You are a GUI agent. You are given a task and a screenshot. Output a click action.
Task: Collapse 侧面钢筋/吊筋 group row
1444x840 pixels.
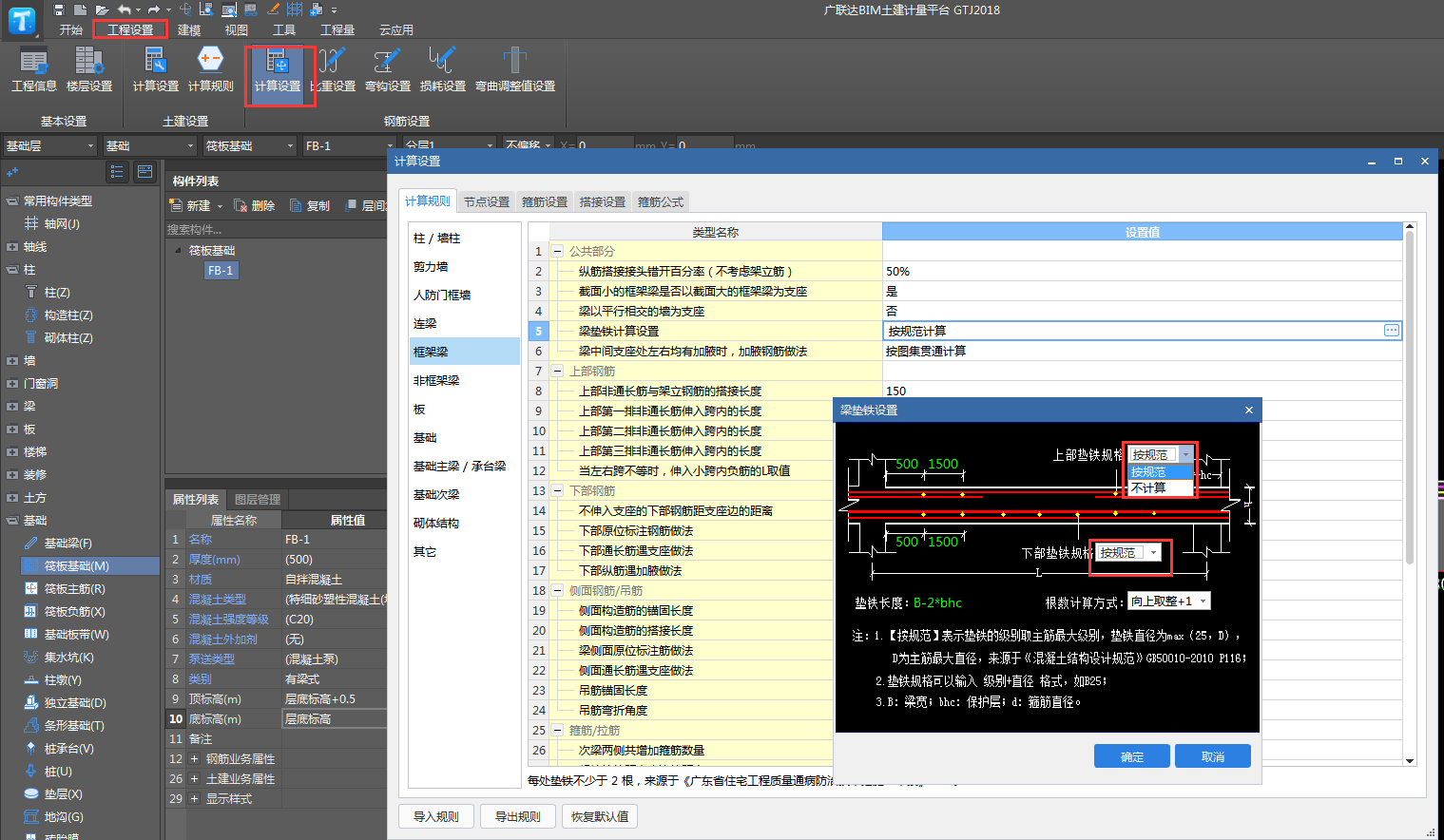point(558,590)
